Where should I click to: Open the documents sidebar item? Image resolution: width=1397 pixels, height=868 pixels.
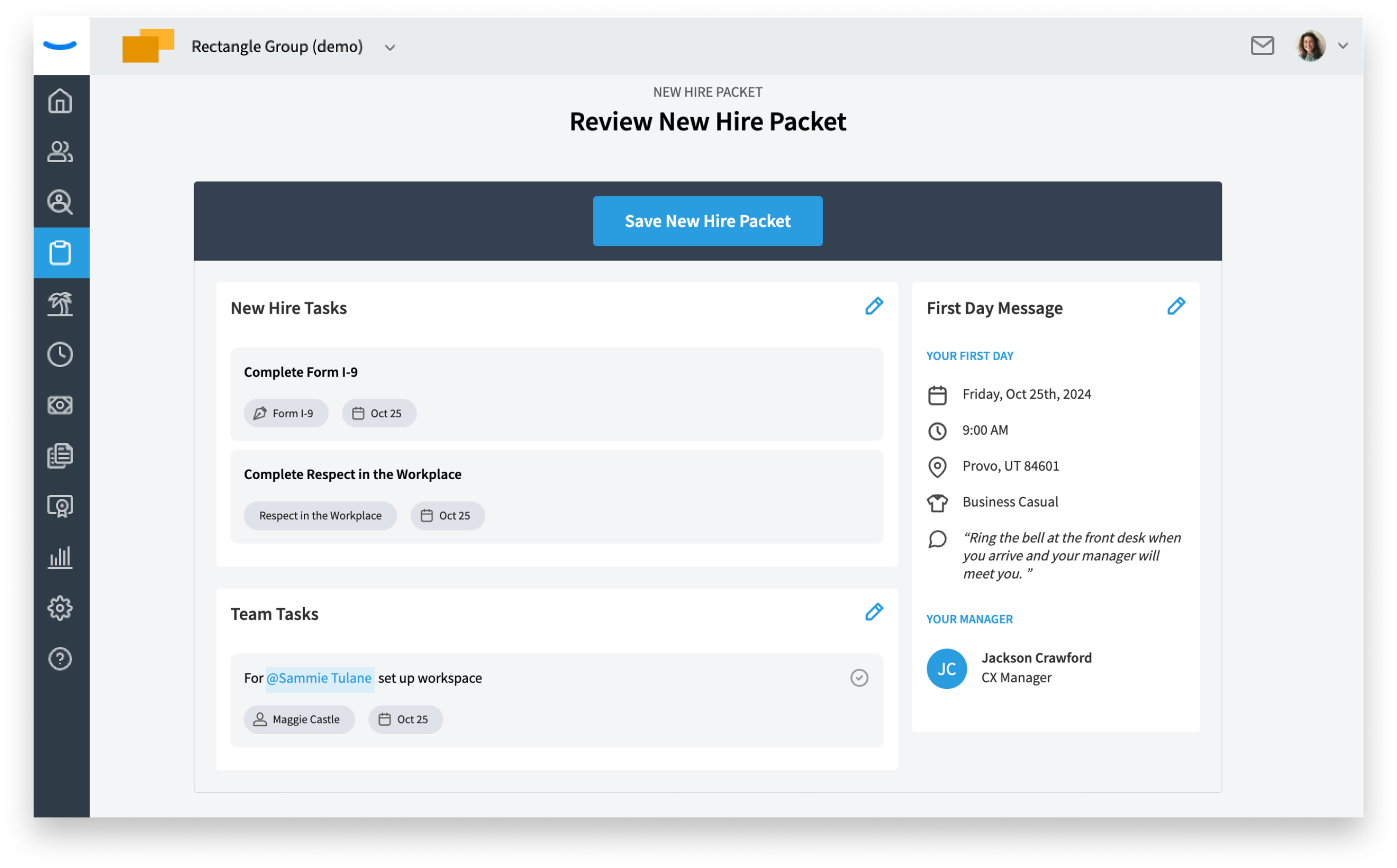[x=60, y=456]
